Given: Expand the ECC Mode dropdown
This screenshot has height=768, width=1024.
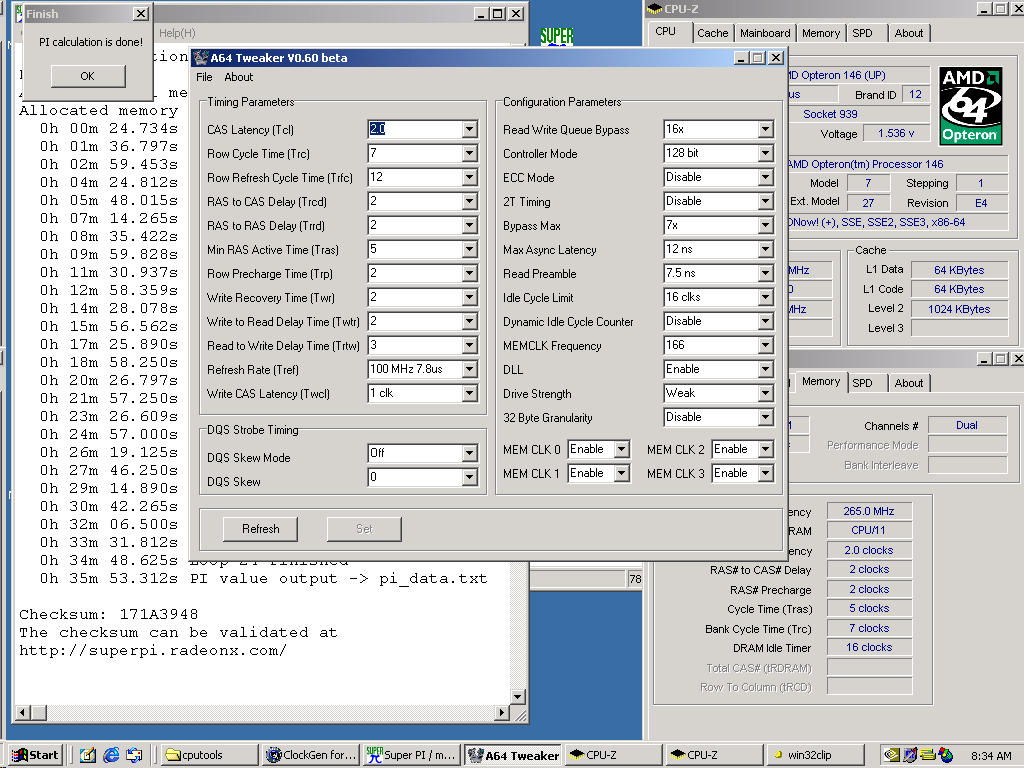Looking at the screenshot, I should point(765,178).
